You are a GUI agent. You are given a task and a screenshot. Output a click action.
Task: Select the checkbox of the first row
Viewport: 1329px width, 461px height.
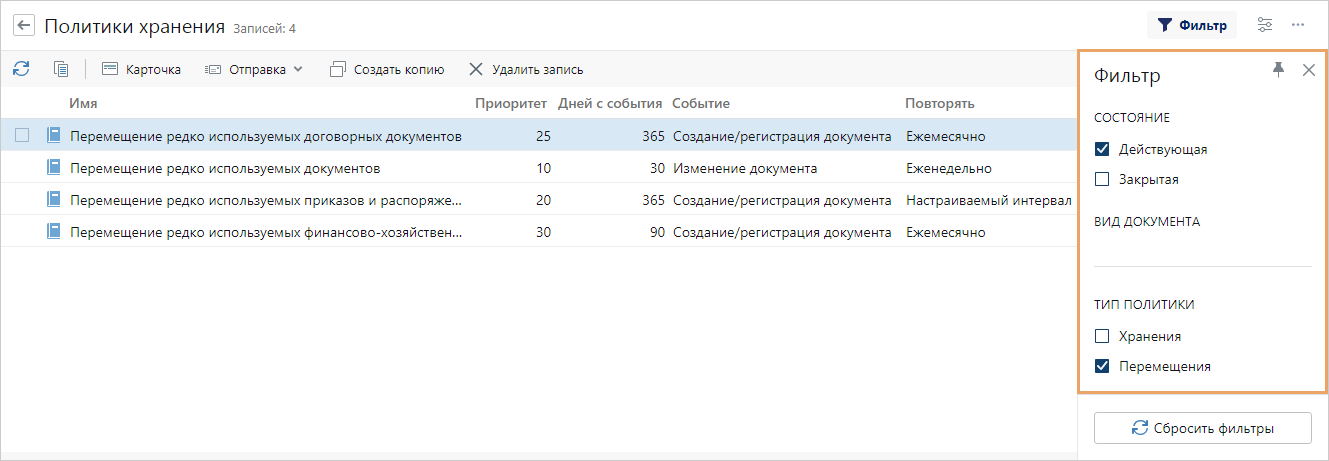tap(22, 136)
